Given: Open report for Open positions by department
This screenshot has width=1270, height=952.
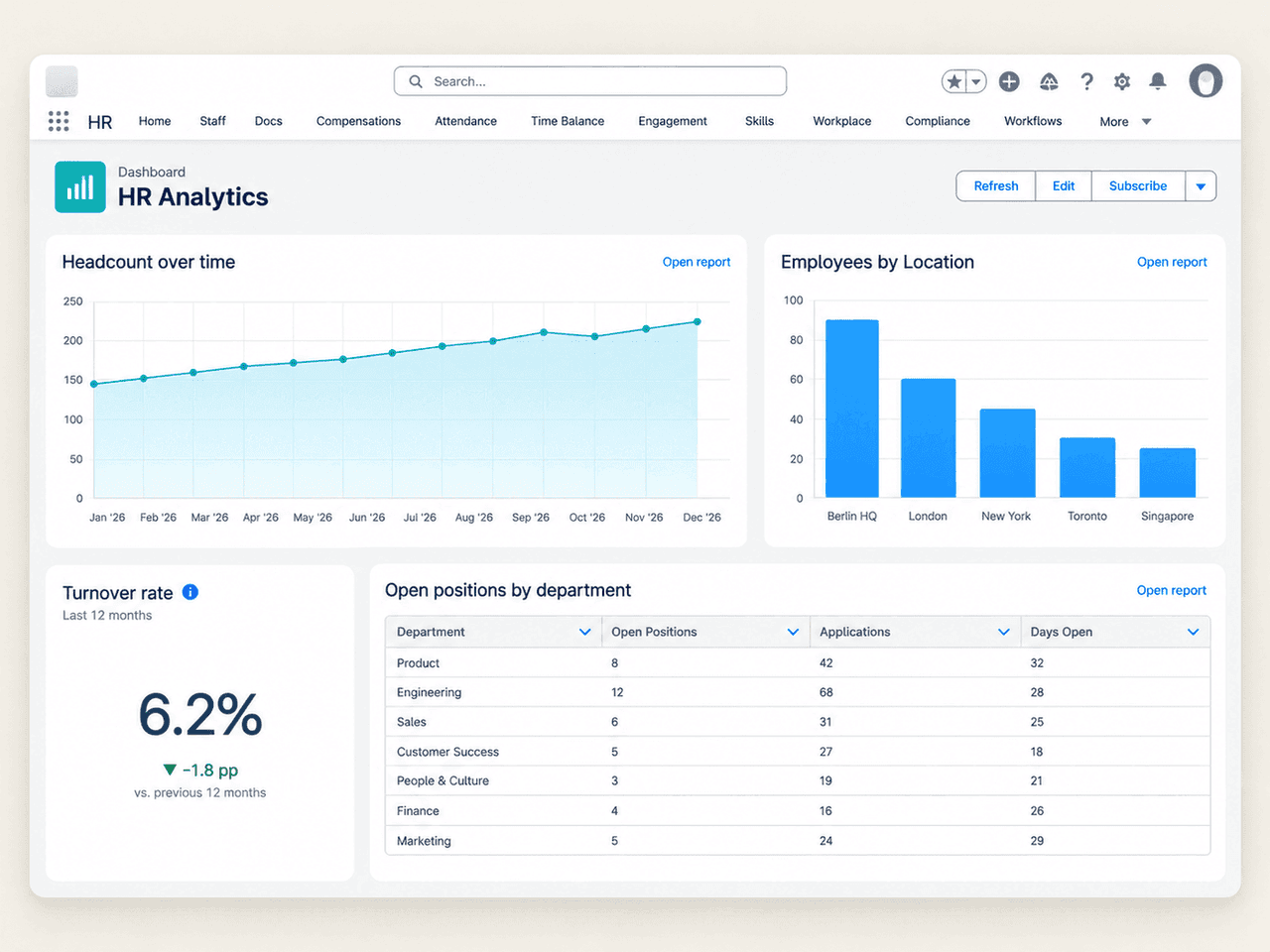Looking at the screenshot, I should (x=1172, y=590).
